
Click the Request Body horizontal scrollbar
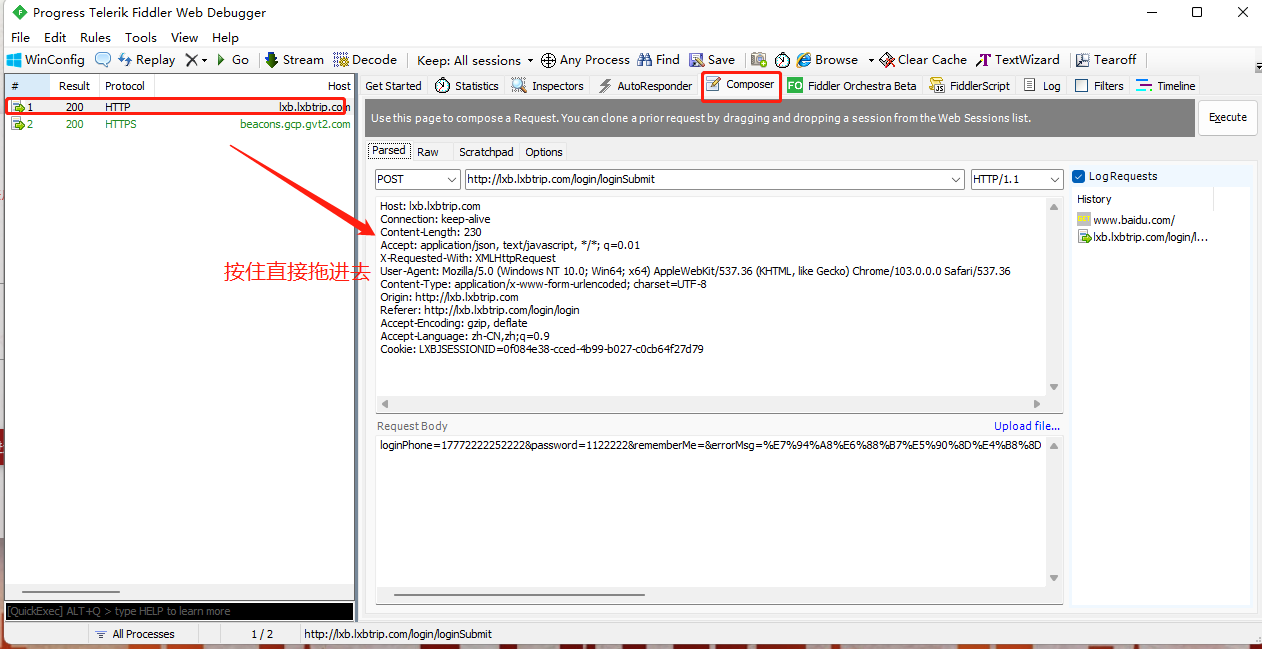tap(520, 595)
